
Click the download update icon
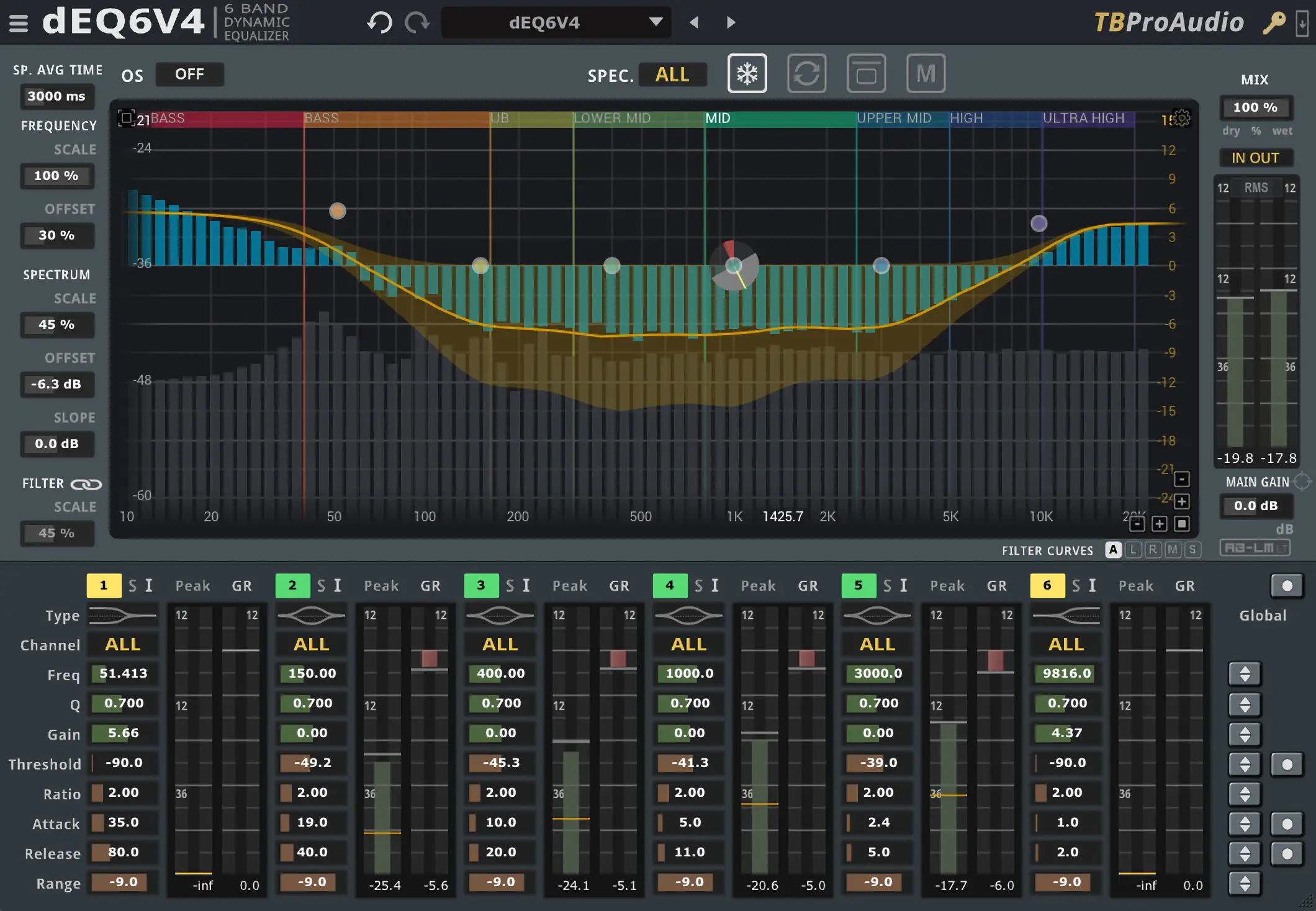click(x=1302, y=24)
